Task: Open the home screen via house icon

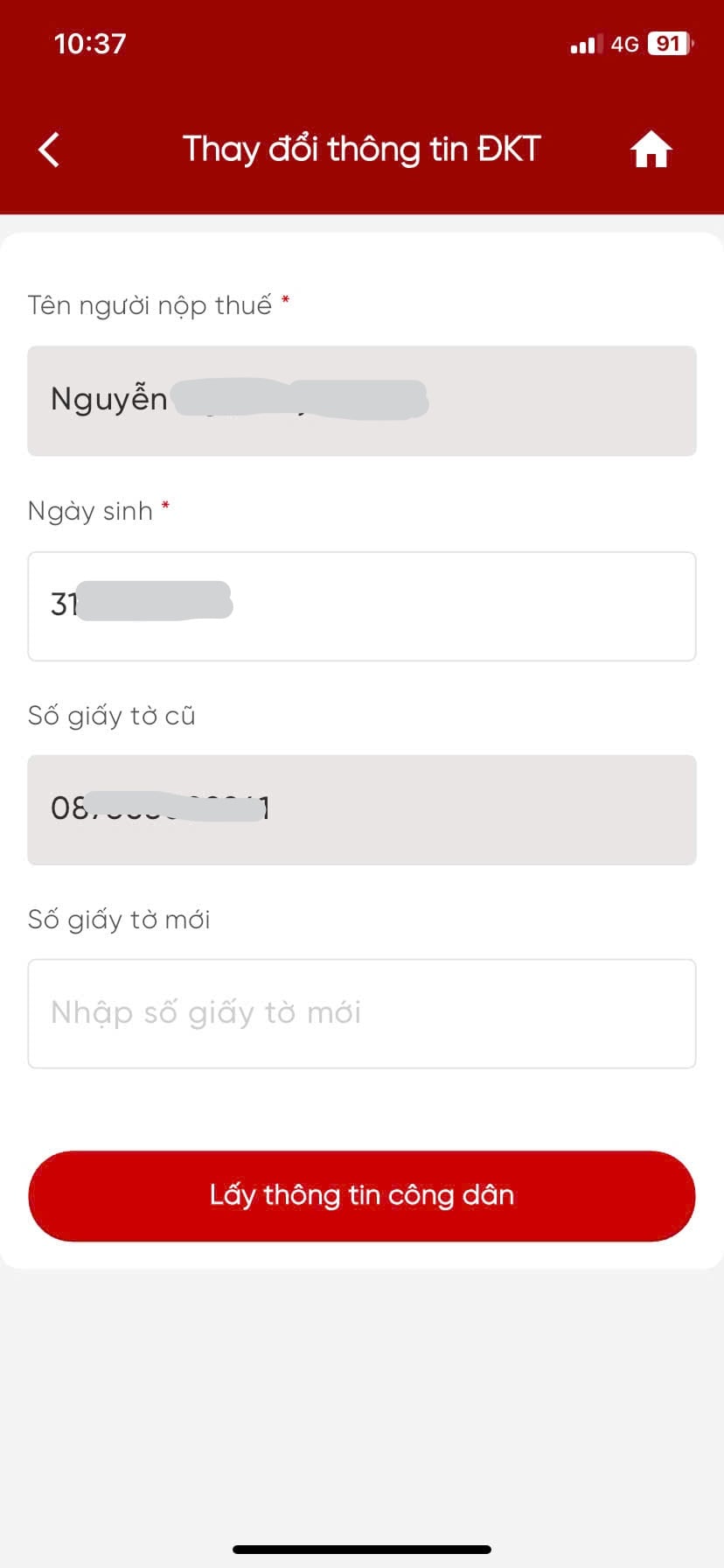Action: coord(651,149)
